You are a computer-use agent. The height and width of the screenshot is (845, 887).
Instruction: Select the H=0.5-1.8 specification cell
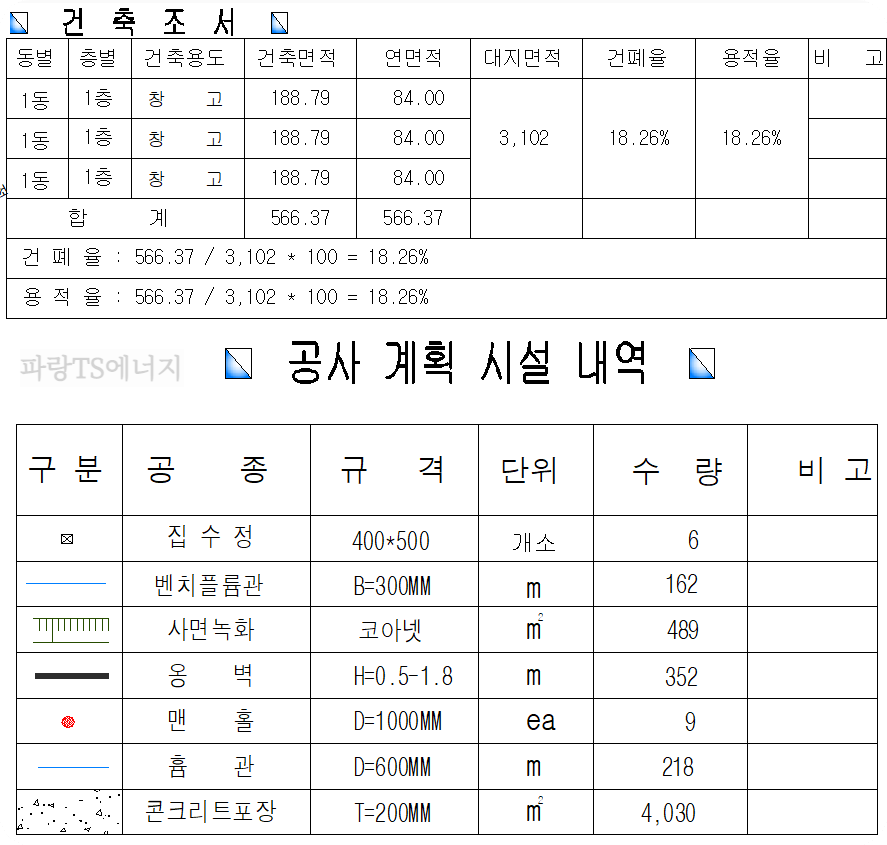(x=403, y=676)
